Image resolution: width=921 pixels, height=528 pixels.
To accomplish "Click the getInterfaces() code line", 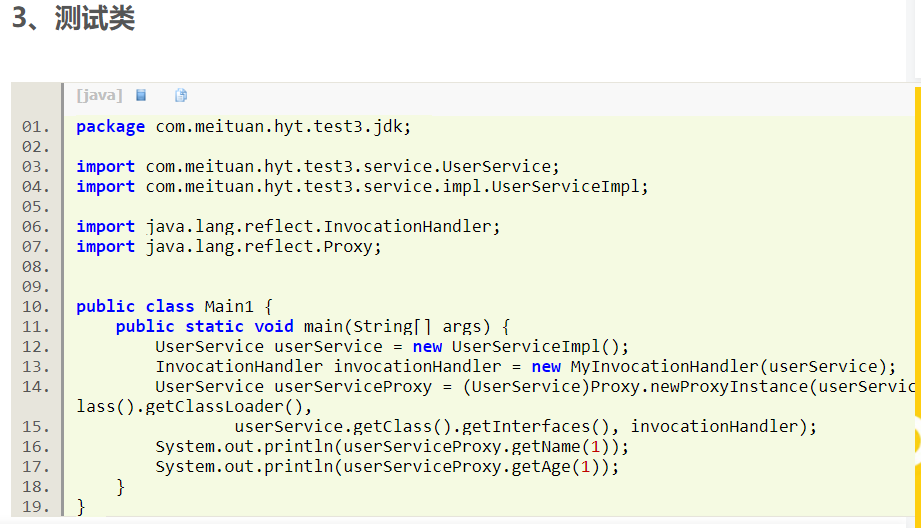I will pyautogui.click(x=526, y=426).
